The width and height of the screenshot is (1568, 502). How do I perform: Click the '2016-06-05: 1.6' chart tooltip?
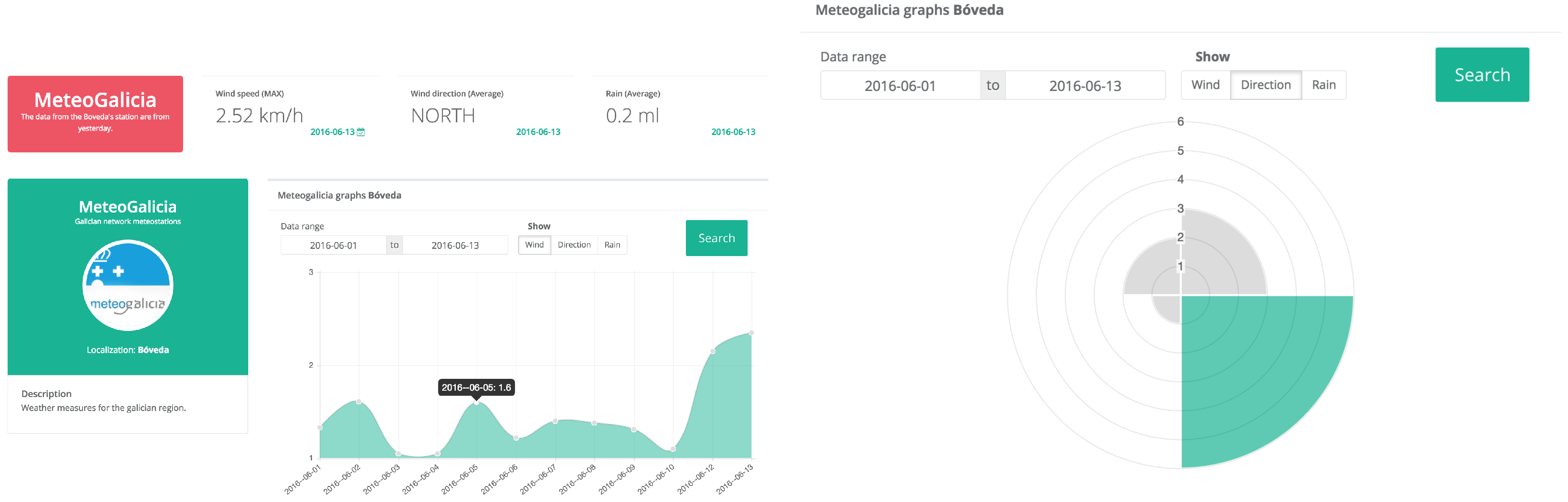477,387
